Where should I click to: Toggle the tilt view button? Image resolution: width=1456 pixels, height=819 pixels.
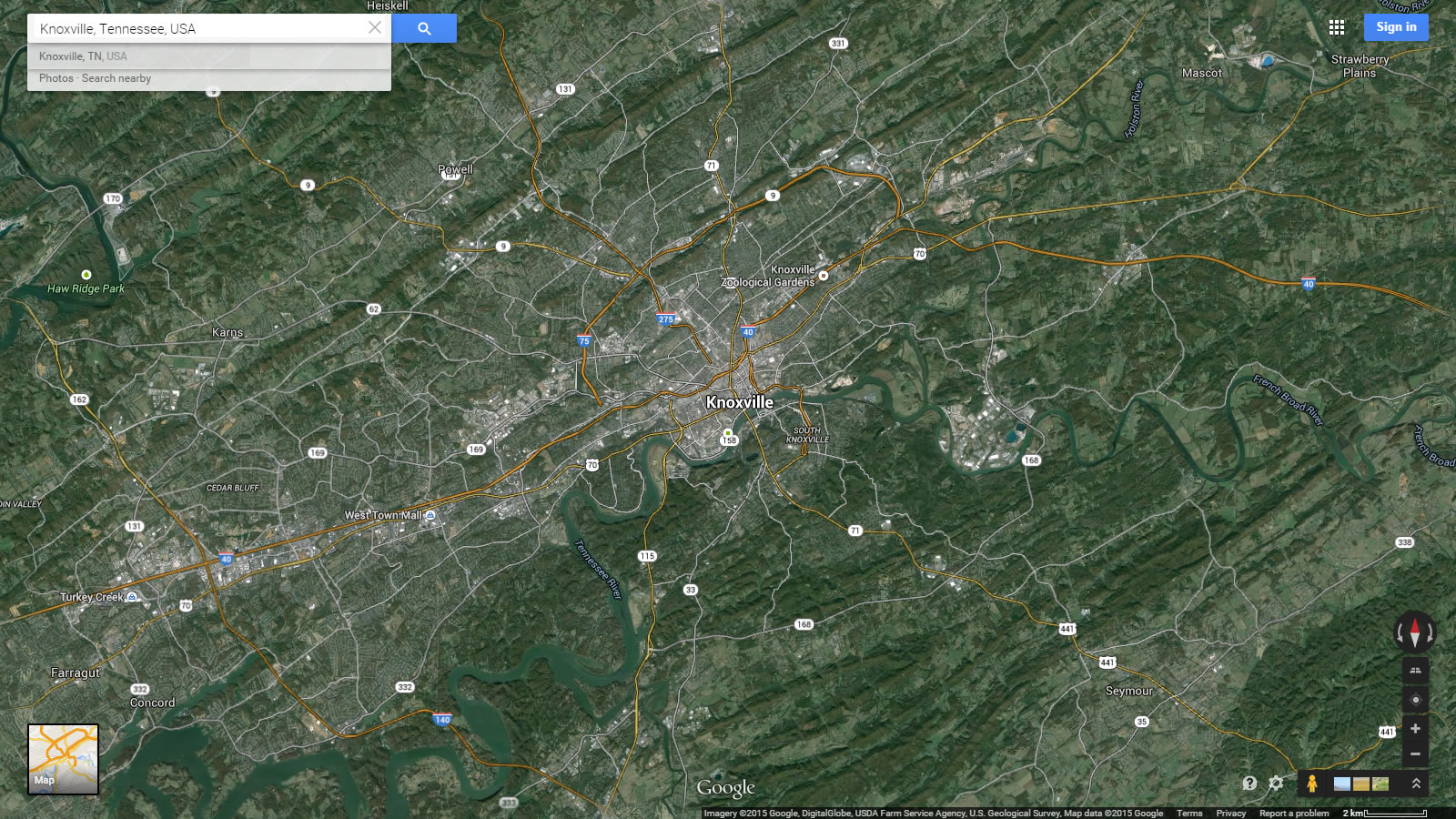coord(1414,671)
